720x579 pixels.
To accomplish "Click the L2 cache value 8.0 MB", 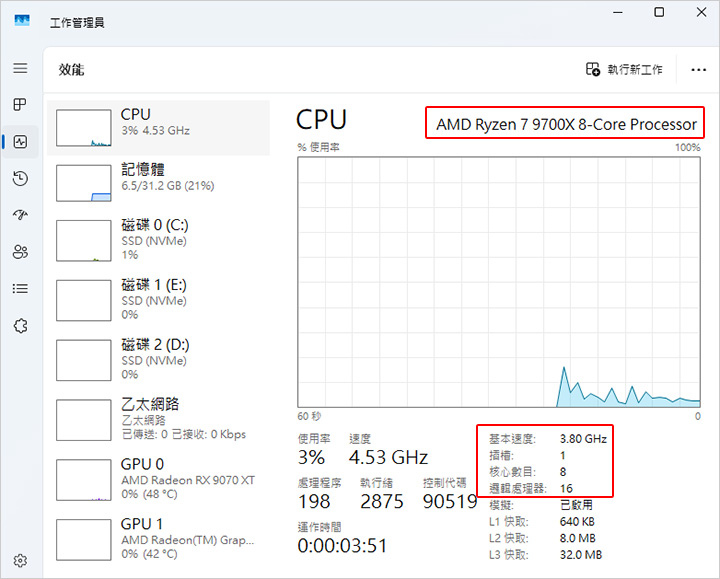I will 578,538.
